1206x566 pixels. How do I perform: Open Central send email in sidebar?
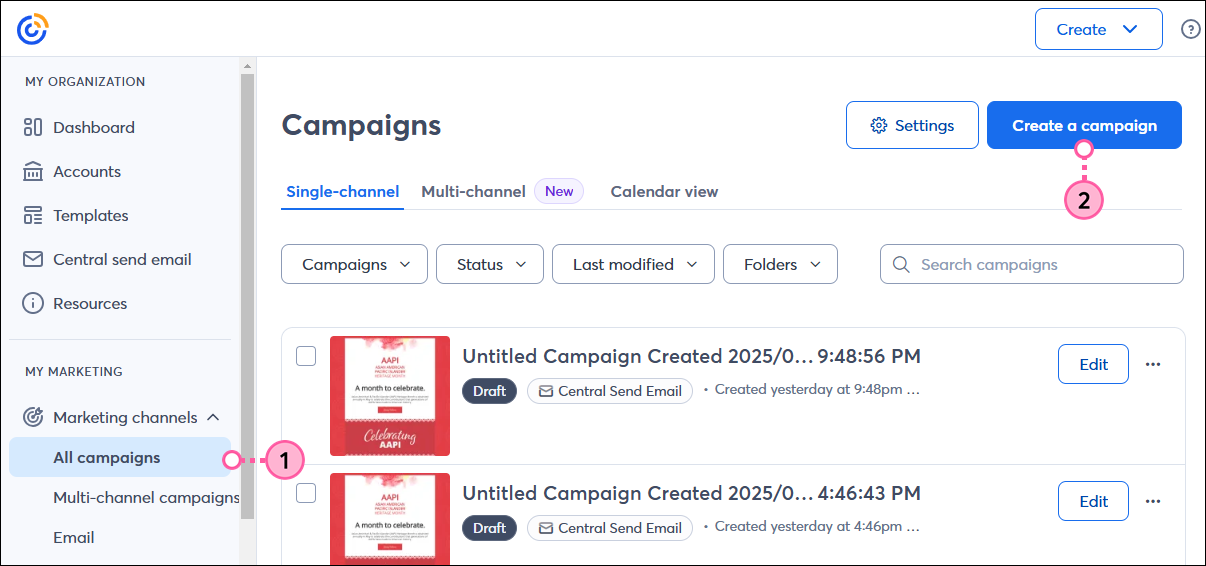pyautogui.click(x=120, y=259)
